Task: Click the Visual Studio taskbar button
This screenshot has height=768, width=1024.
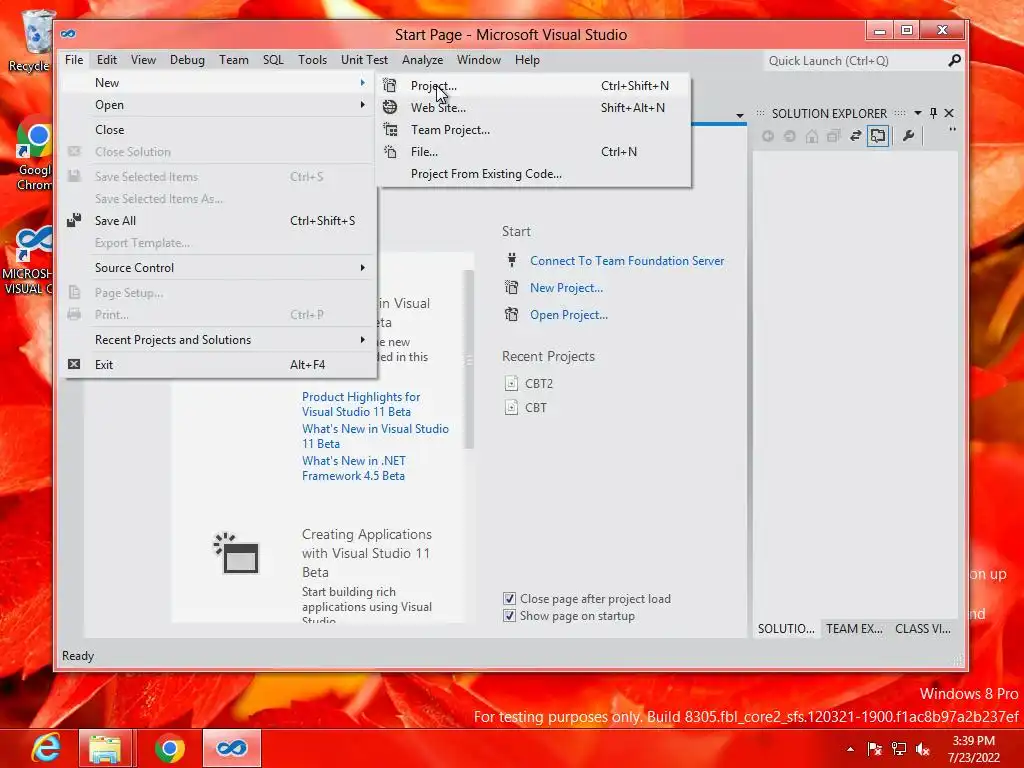Action: (232, 748)
